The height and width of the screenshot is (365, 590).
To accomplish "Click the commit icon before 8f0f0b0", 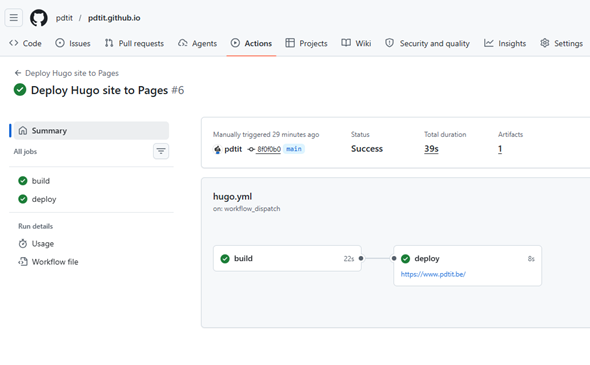I will (x=251, y=149).
